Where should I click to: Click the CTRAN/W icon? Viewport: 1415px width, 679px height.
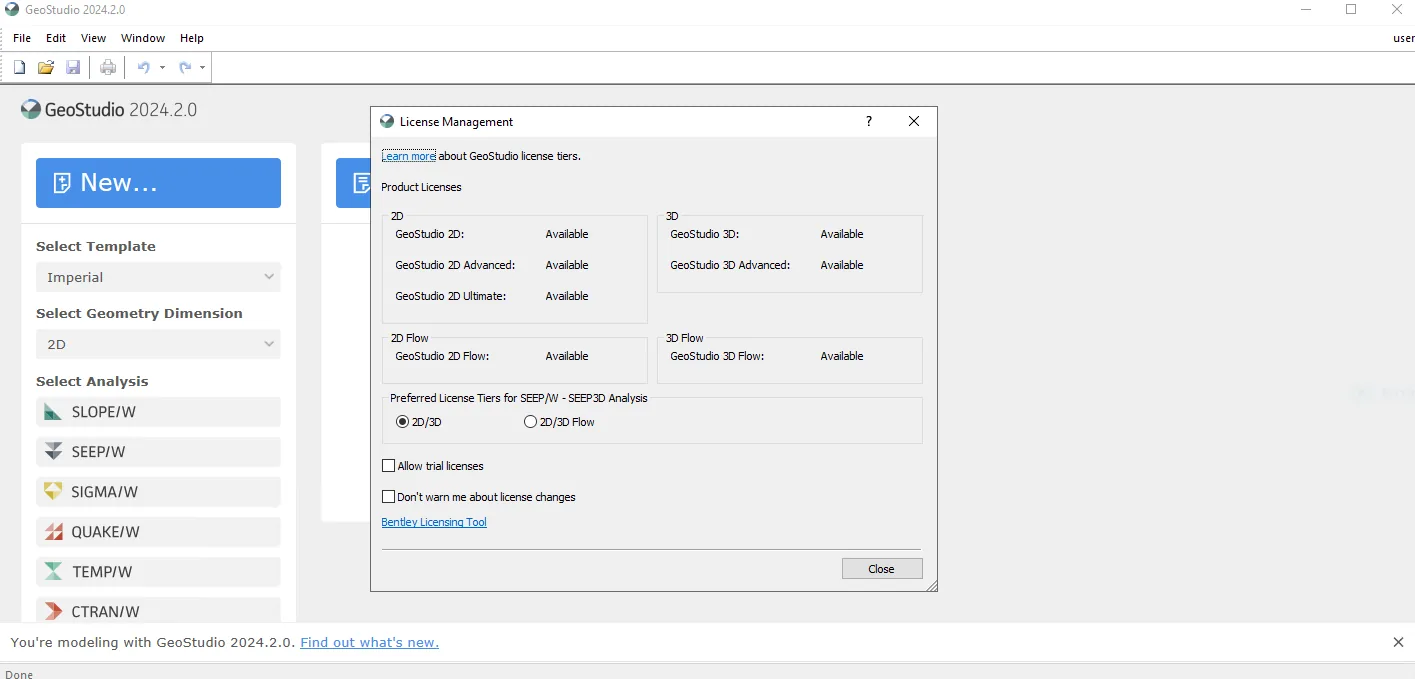pyautogui.click(x=53, y=611)
